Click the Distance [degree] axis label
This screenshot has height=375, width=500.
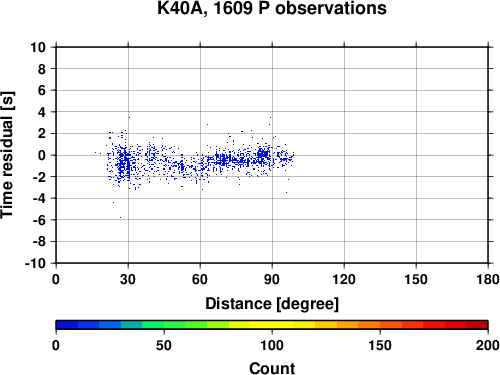point(272,304)
